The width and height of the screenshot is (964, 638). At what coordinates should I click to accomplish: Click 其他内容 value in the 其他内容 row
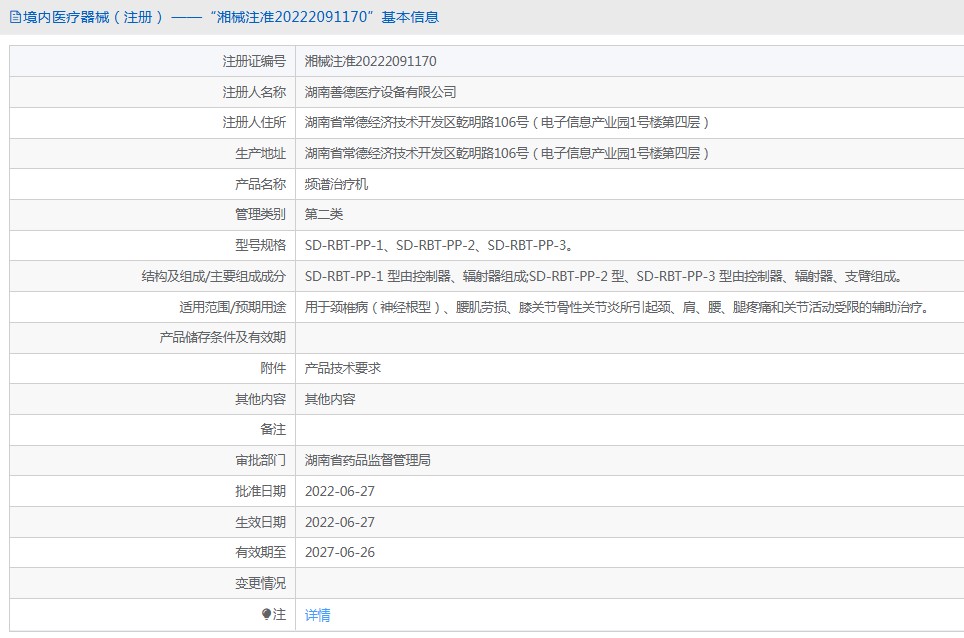click(330, 399)
